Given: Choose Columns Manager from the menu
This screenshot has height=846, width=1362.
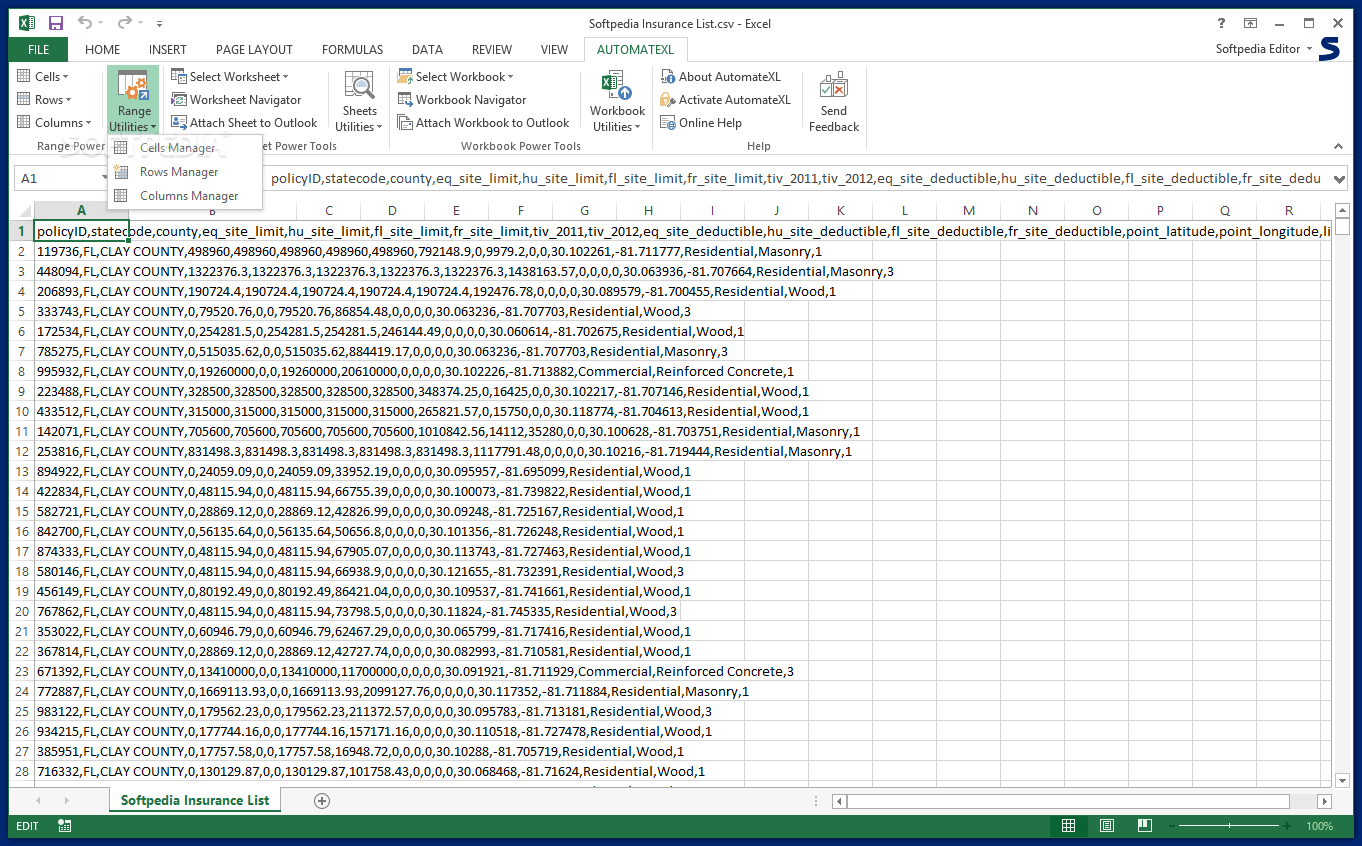Looking at the screenshot, I should [185, 196].
